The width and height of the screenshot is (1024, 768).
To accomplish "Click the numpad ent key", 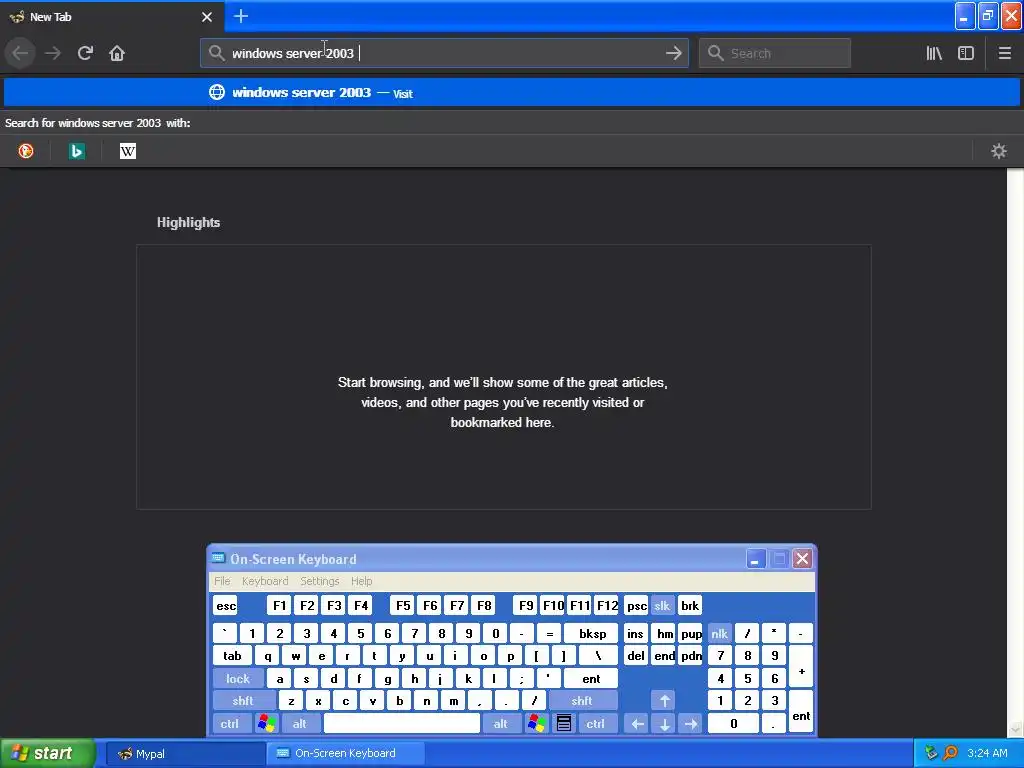I will tap(801, 712).
